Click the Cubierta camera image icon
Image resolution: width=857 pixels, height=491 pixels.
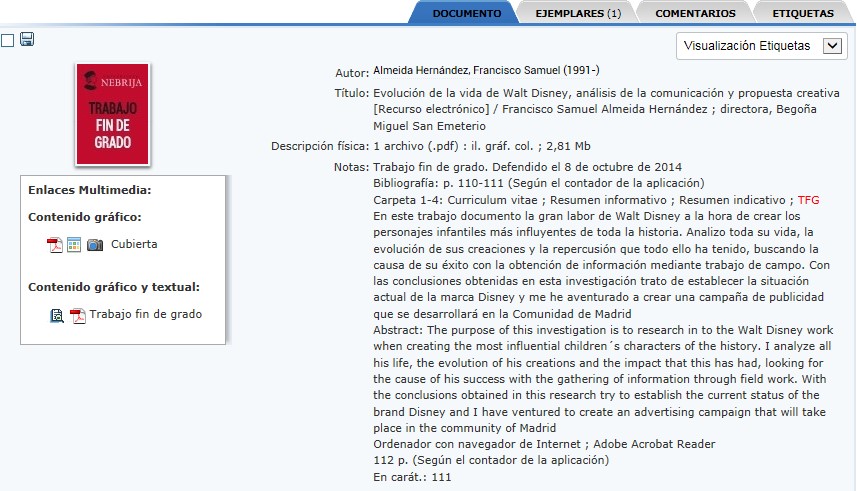pyautogui.click(x=95, y=245)
